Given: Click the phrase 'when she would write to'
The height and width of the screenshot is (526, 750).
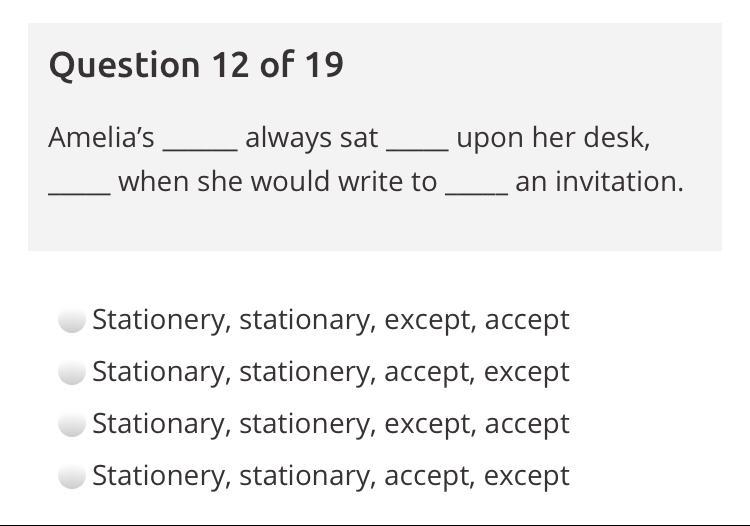Looking at the screenshot, I should tap(277, 181).
